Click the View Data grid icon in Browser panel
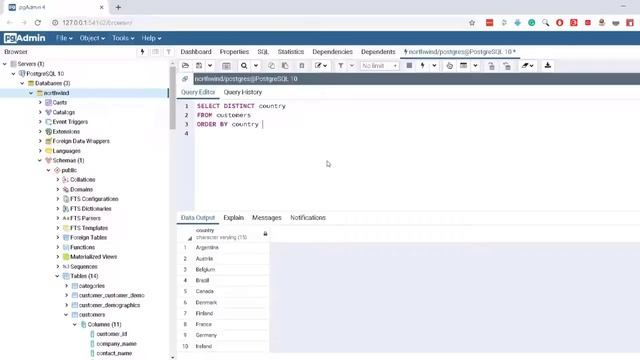Viewport: 640px width, 360px height. [x=156, y=52]
